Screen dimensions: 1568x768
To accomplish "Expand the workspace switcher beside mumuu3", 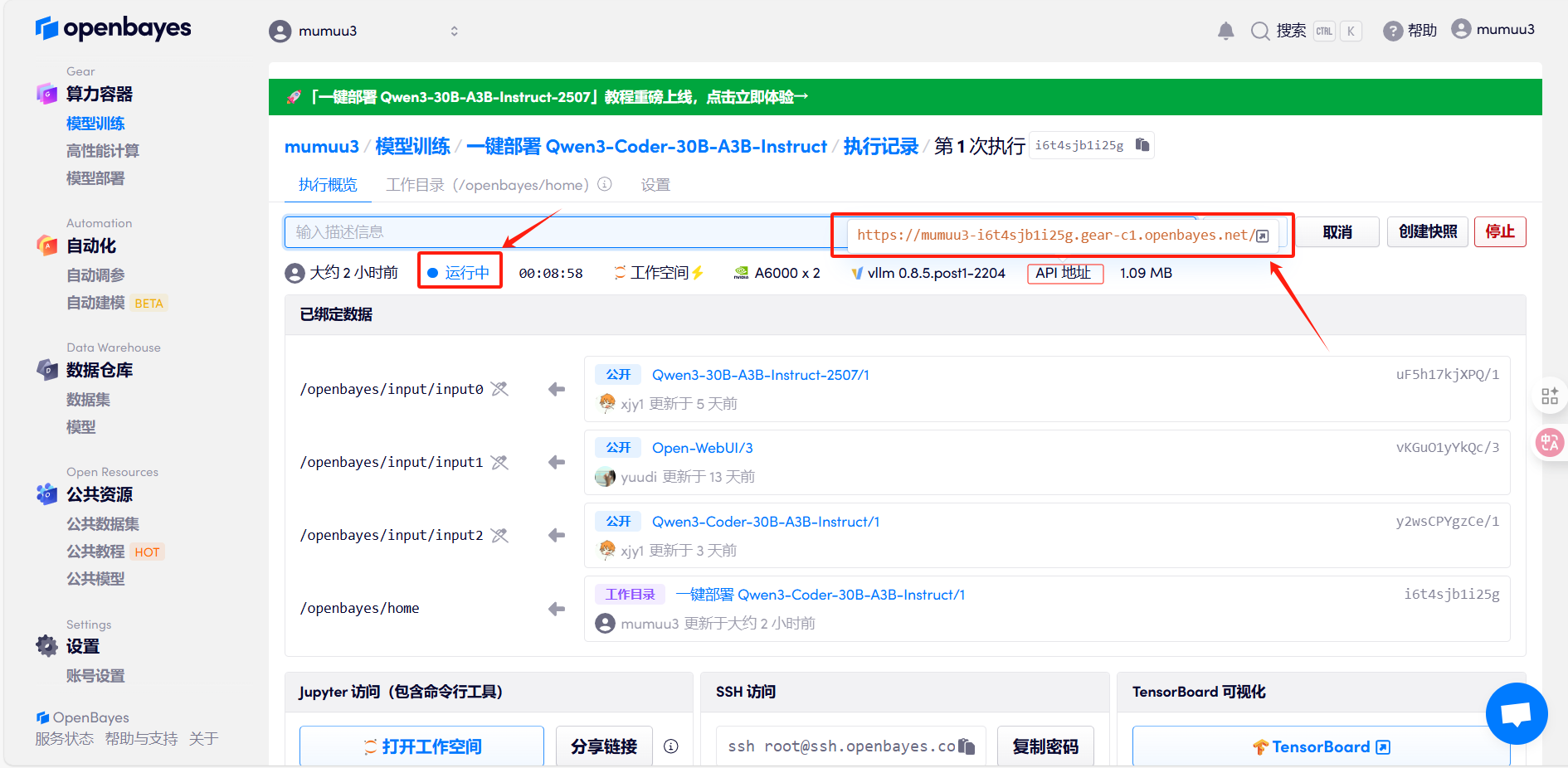I will tap(455, 30).
